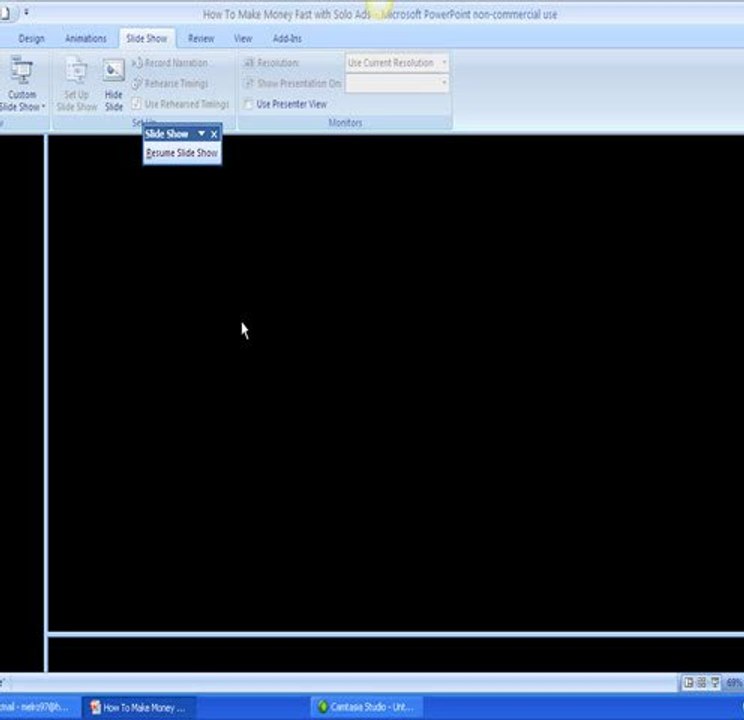This screenshot has width=744, height=720.
Task: Enable Use Presenter View checkbox
Action: tap(248, 104)
